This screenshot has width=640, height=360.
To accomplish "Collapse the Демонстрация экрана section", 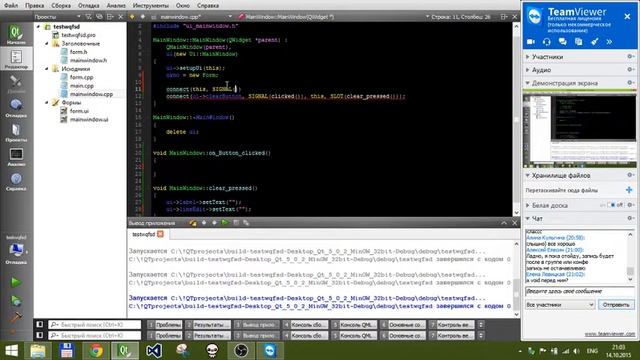I will (x=528, y=83).
